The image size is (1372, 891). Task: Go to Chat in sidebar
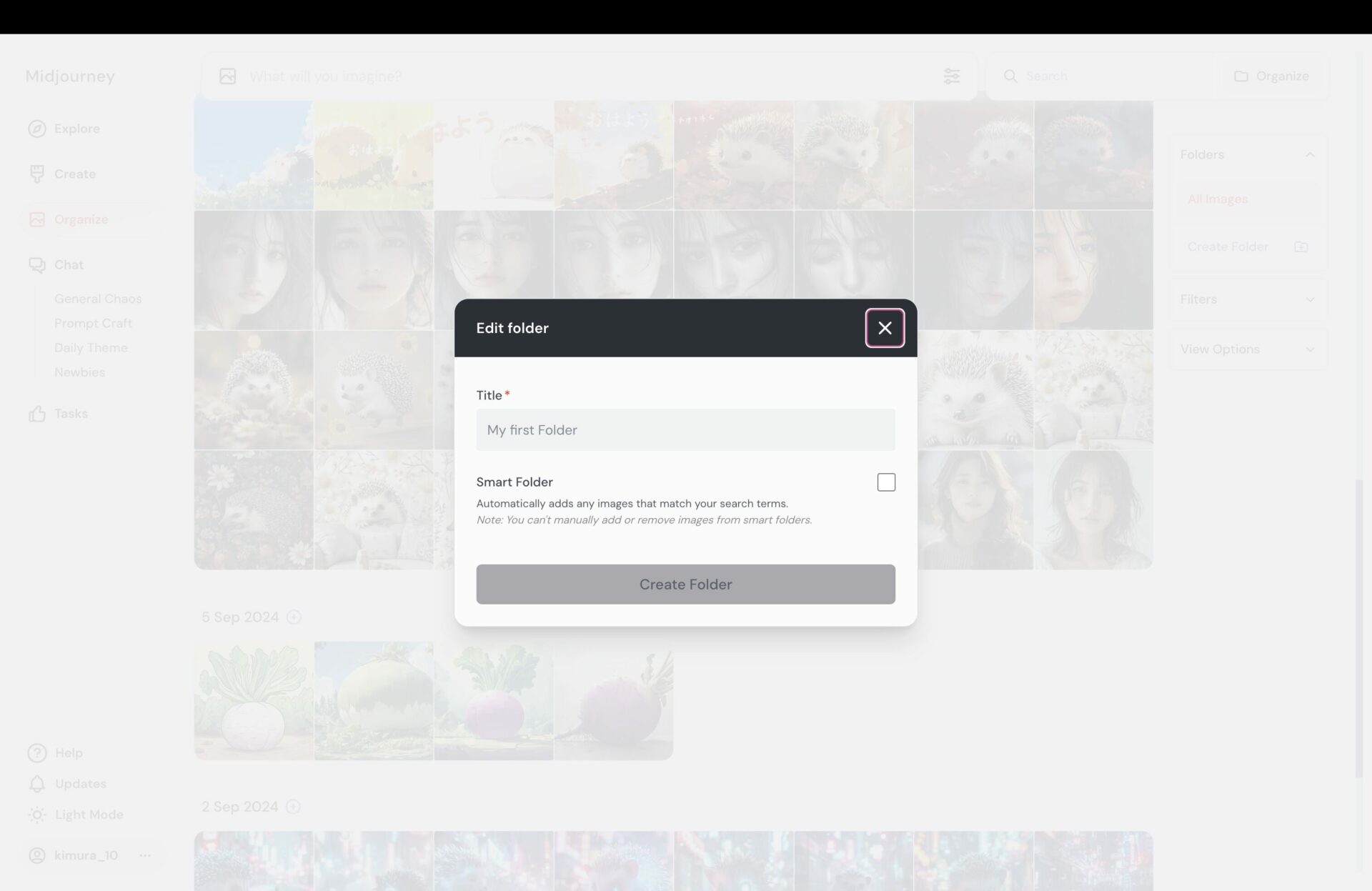click(69, 265)
